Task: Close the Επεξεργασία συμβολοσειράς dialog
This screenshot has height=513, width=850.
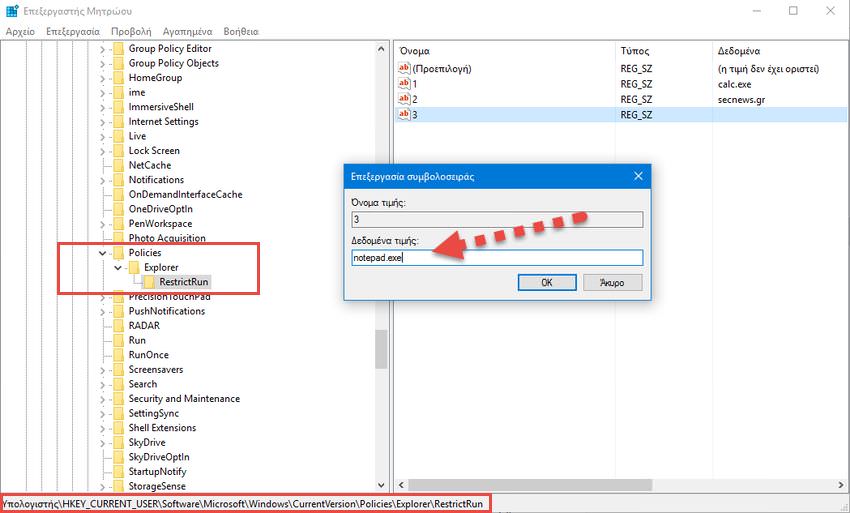Action: pos(637,176)
